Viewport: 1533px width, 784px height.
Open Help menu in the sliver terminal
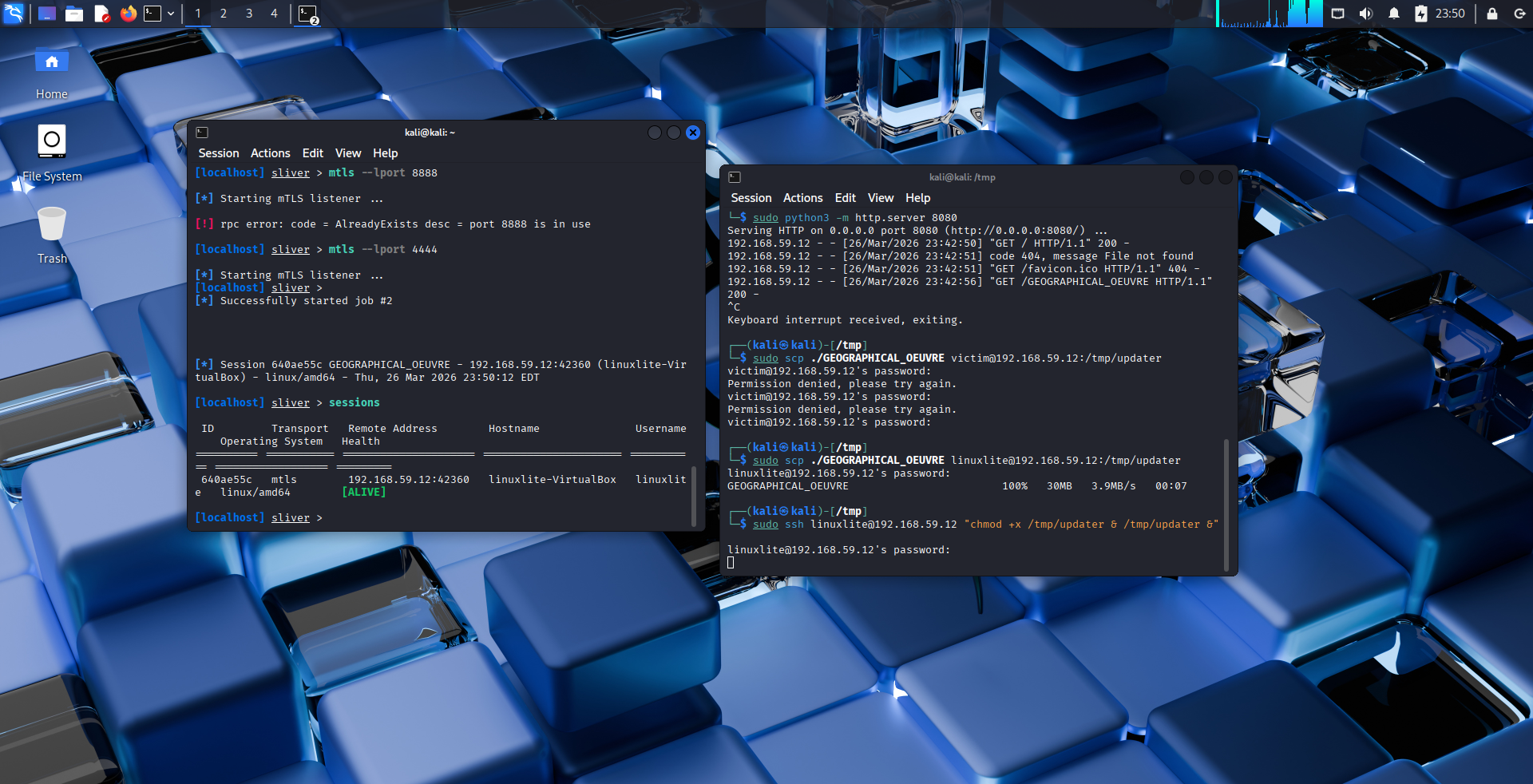point(385,153)
